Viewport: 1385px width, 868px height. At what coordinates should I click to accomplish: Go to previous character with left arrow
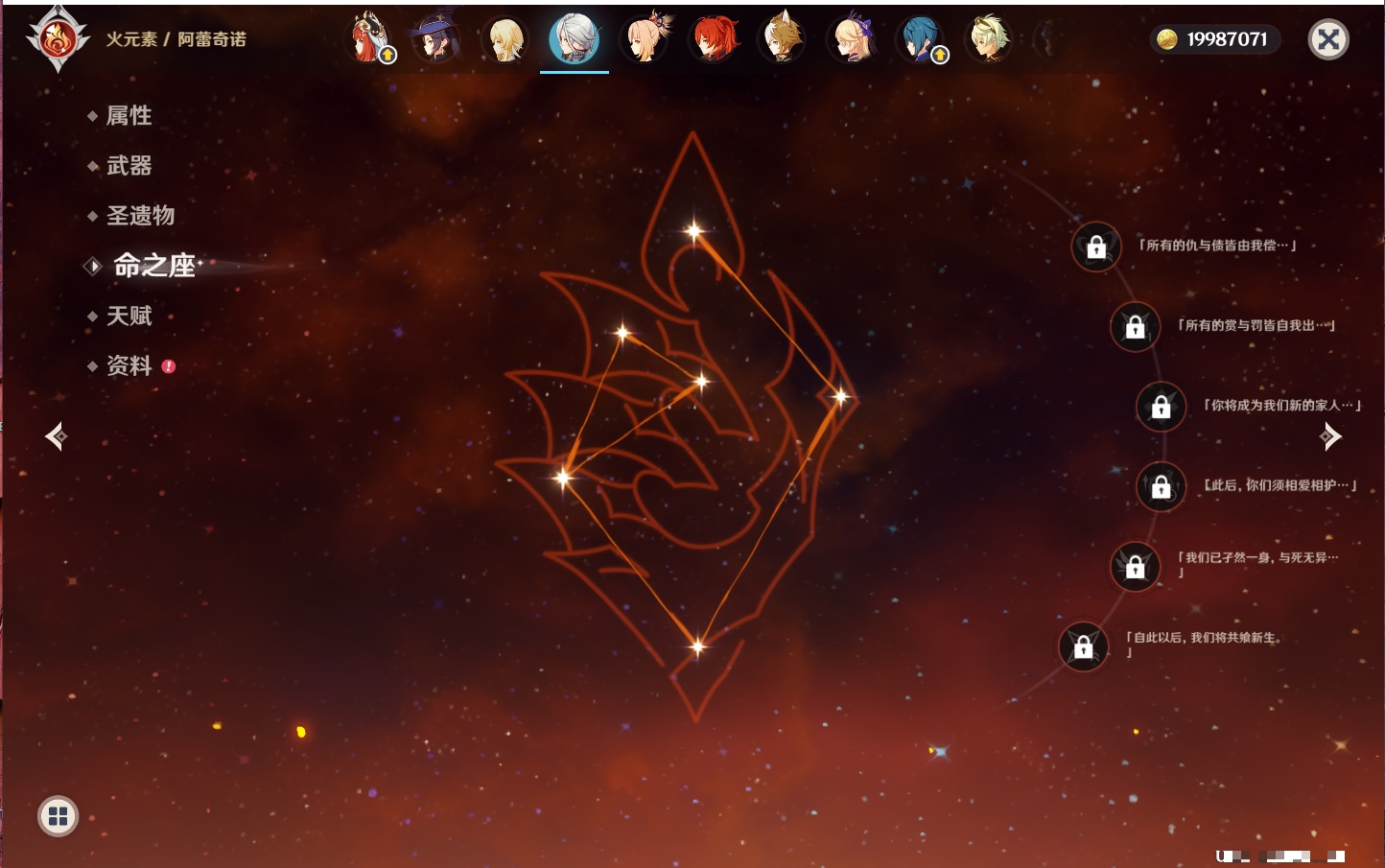pyautogui.click(x=56, y=436)
